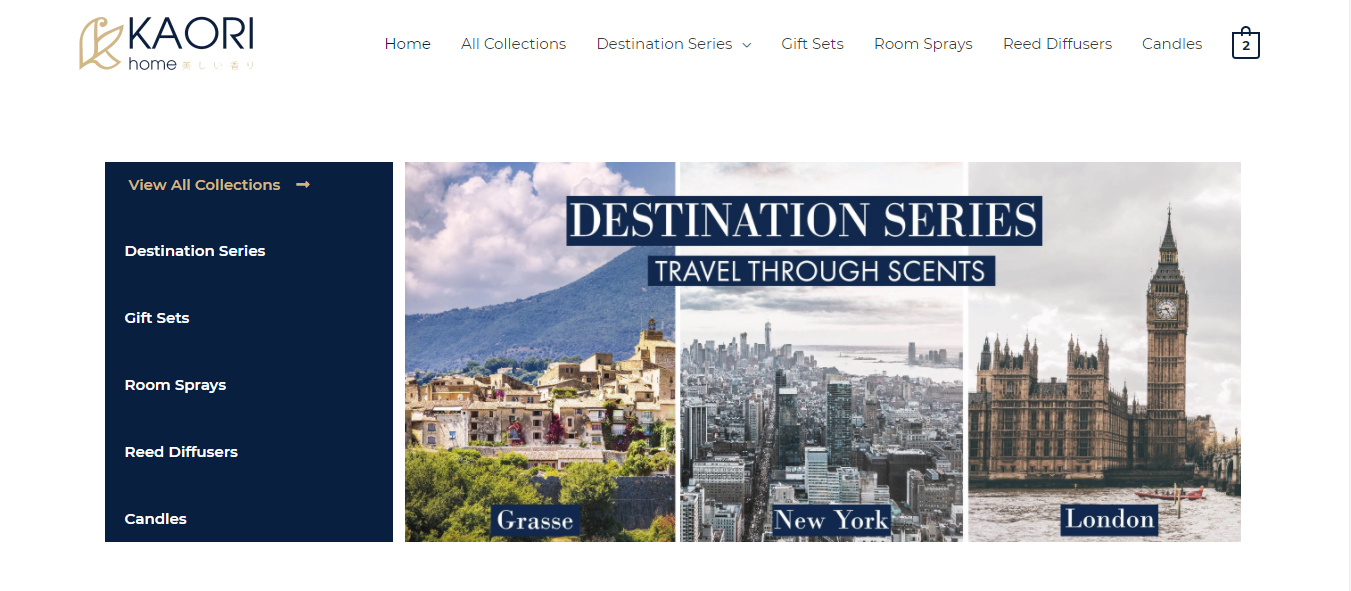The image size is (1351, 591).
Task: Select Destination Series in the sidebar
Action: point(195,251)
